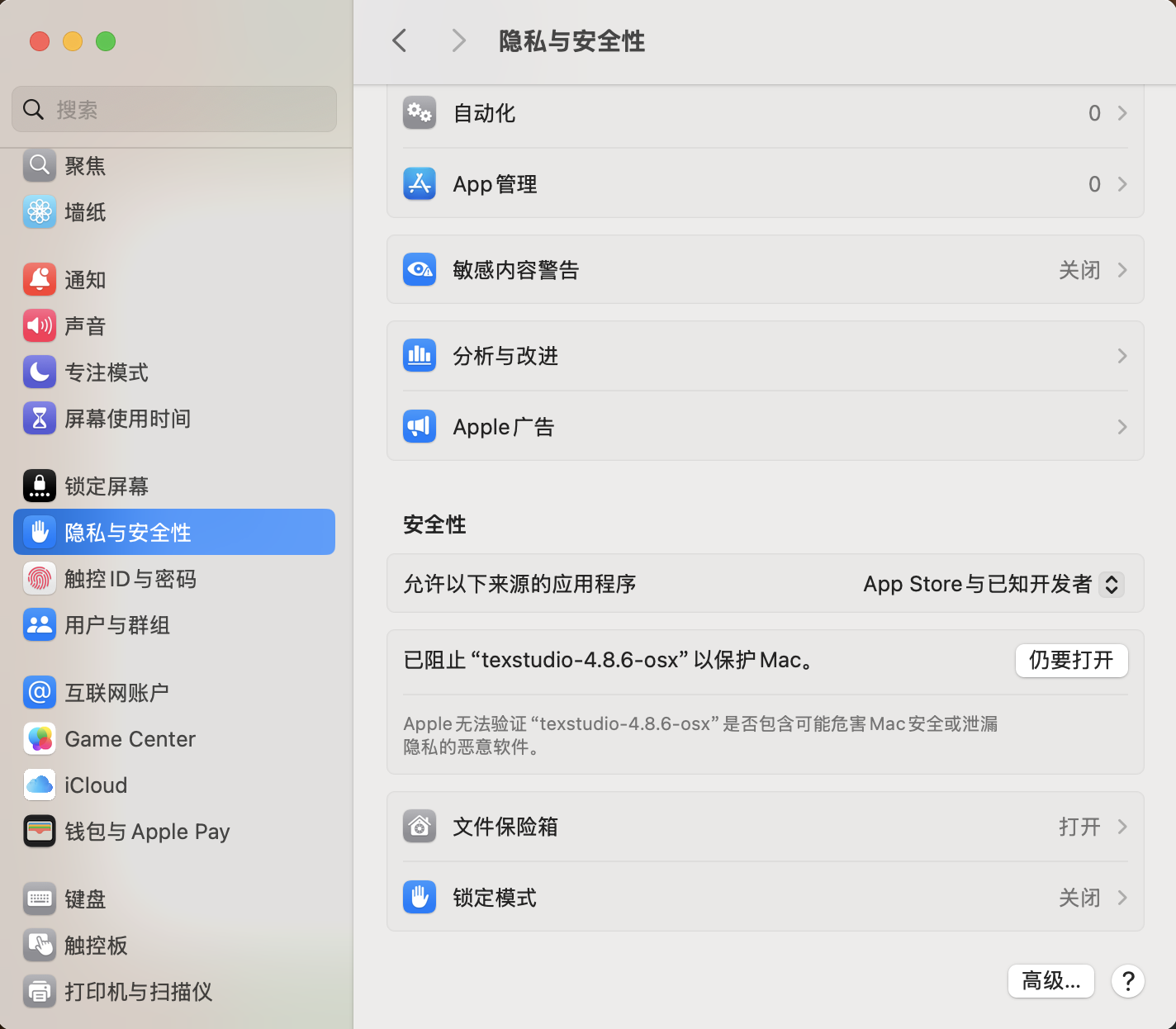Click the Focus (专注模式) moon icon
The height and width of the screenshot is (1029, 1176).
tap(40, 372)
